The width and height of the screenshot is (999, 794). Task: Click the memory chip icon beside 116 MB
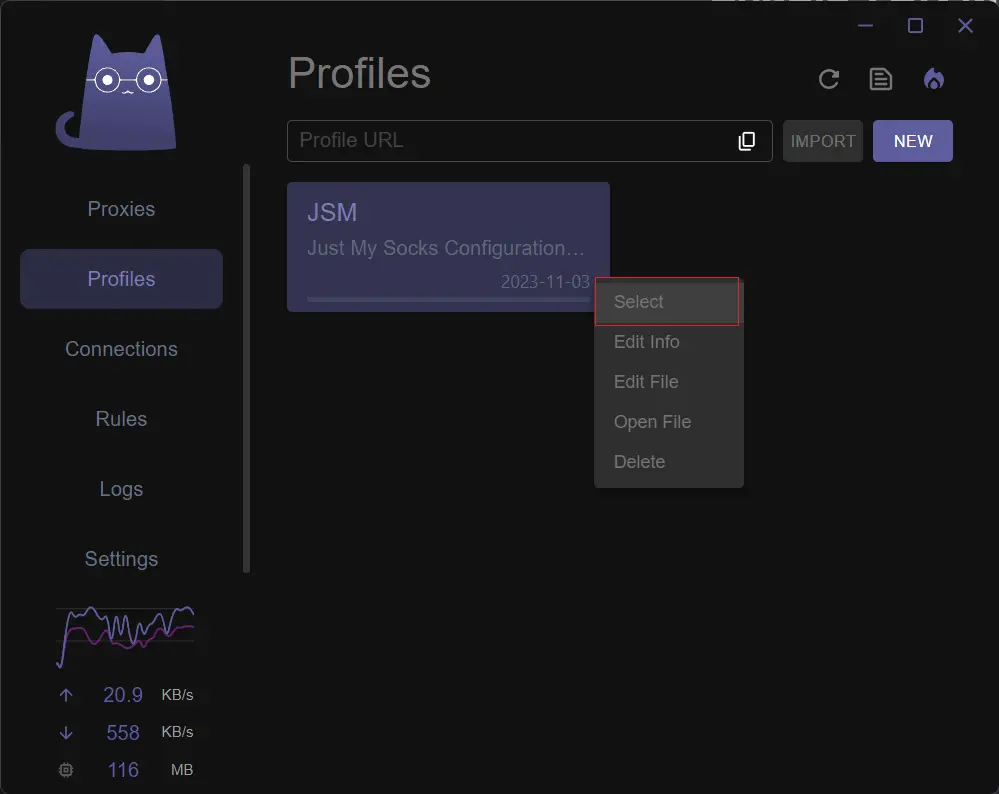point(66,770)
